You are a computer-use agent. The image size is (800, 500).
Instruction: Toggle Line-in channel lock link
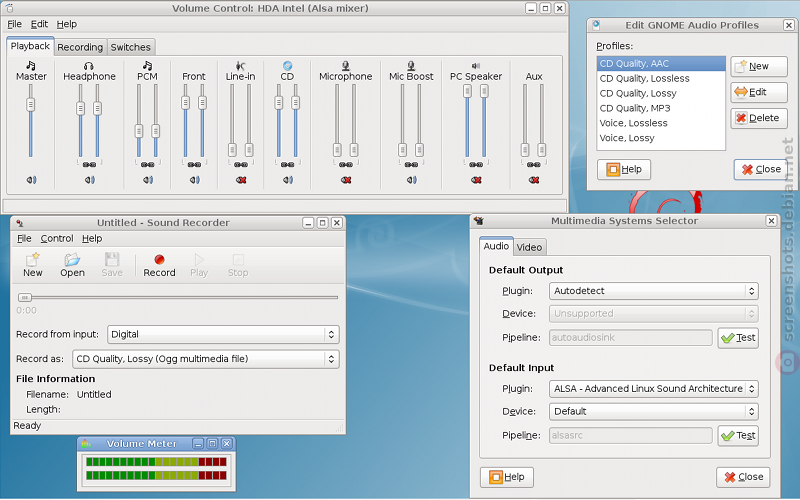point(241,164)
